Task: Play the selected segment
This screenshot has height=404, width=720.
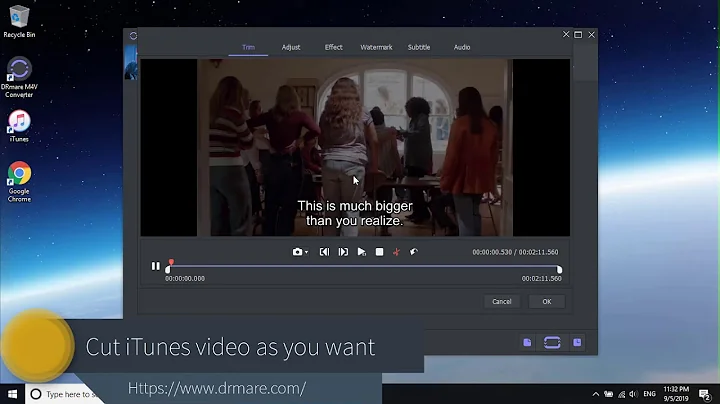Action: pos(361,252)
